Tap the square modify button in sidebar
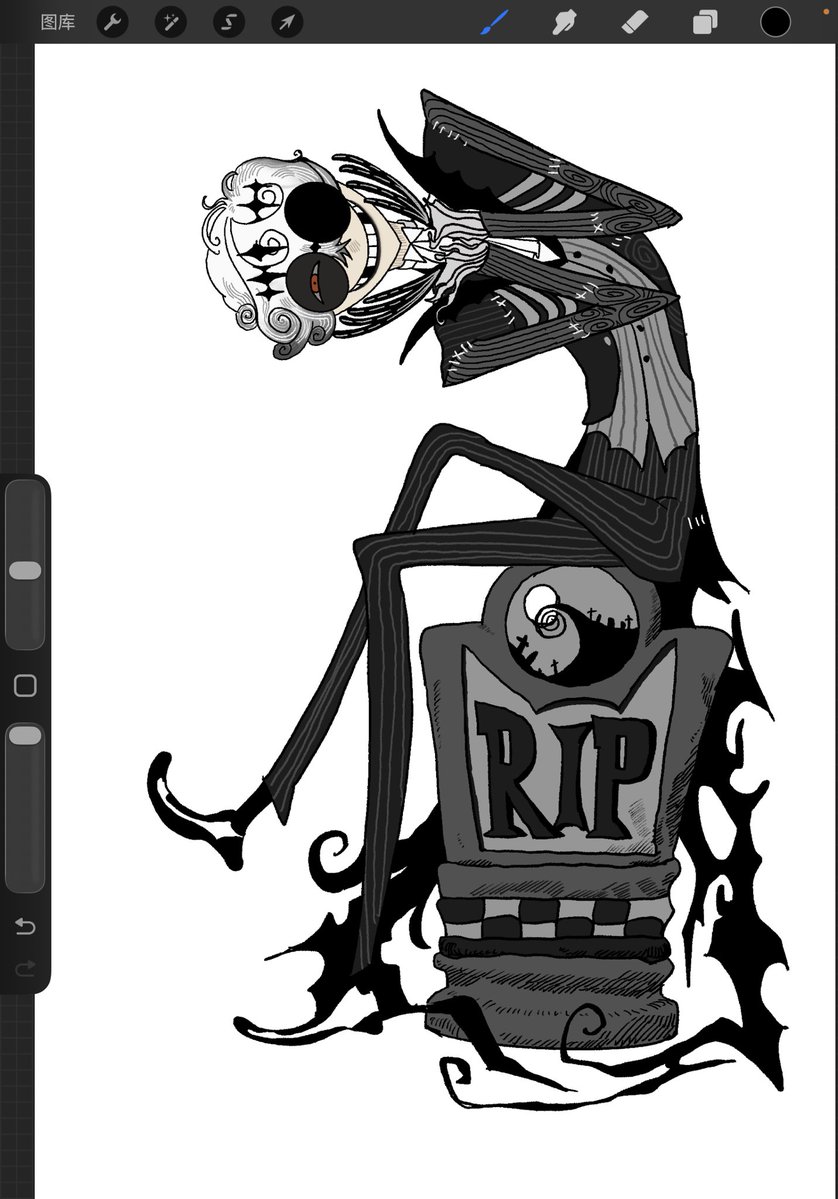Image resolution: width=838 pixels, height=1199 pixels. [x=25, y=686]
